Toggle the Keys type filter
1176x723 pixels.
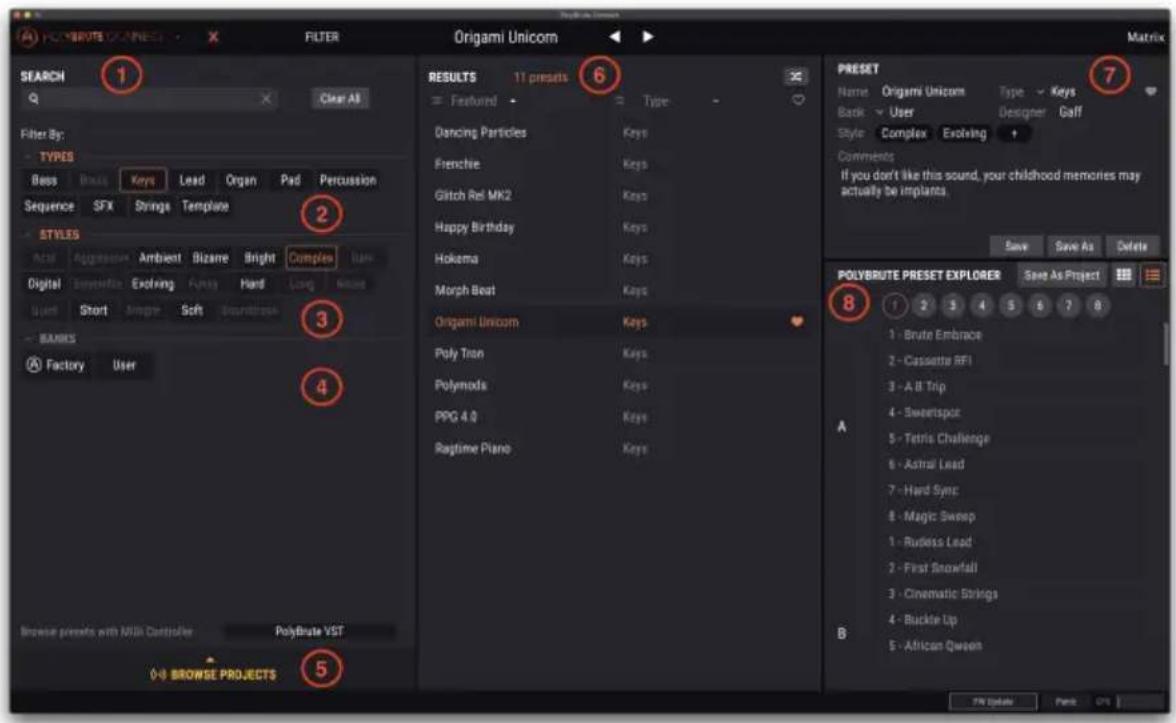[x=142, y=180]
